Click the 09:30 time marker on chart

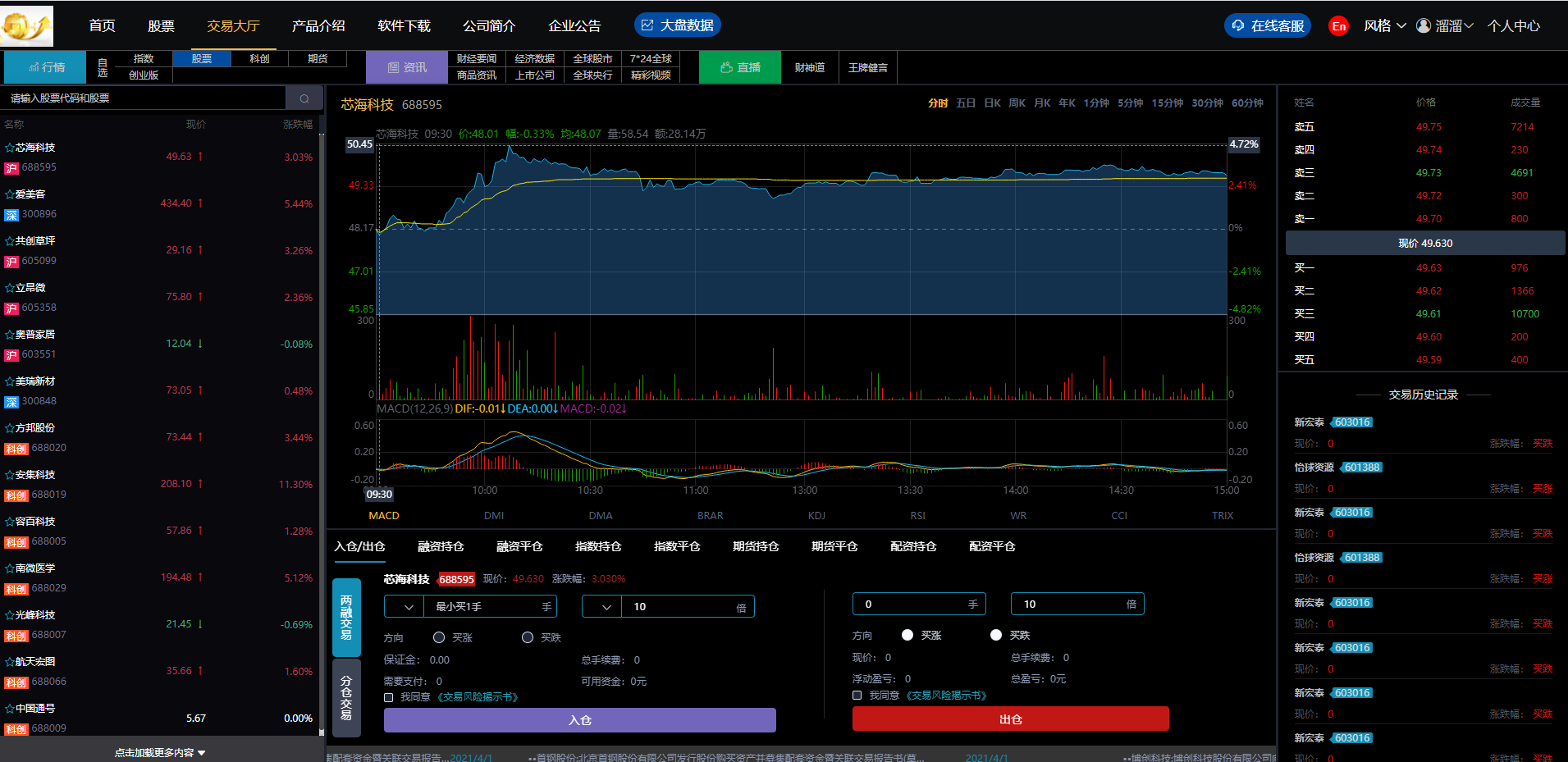379,495
